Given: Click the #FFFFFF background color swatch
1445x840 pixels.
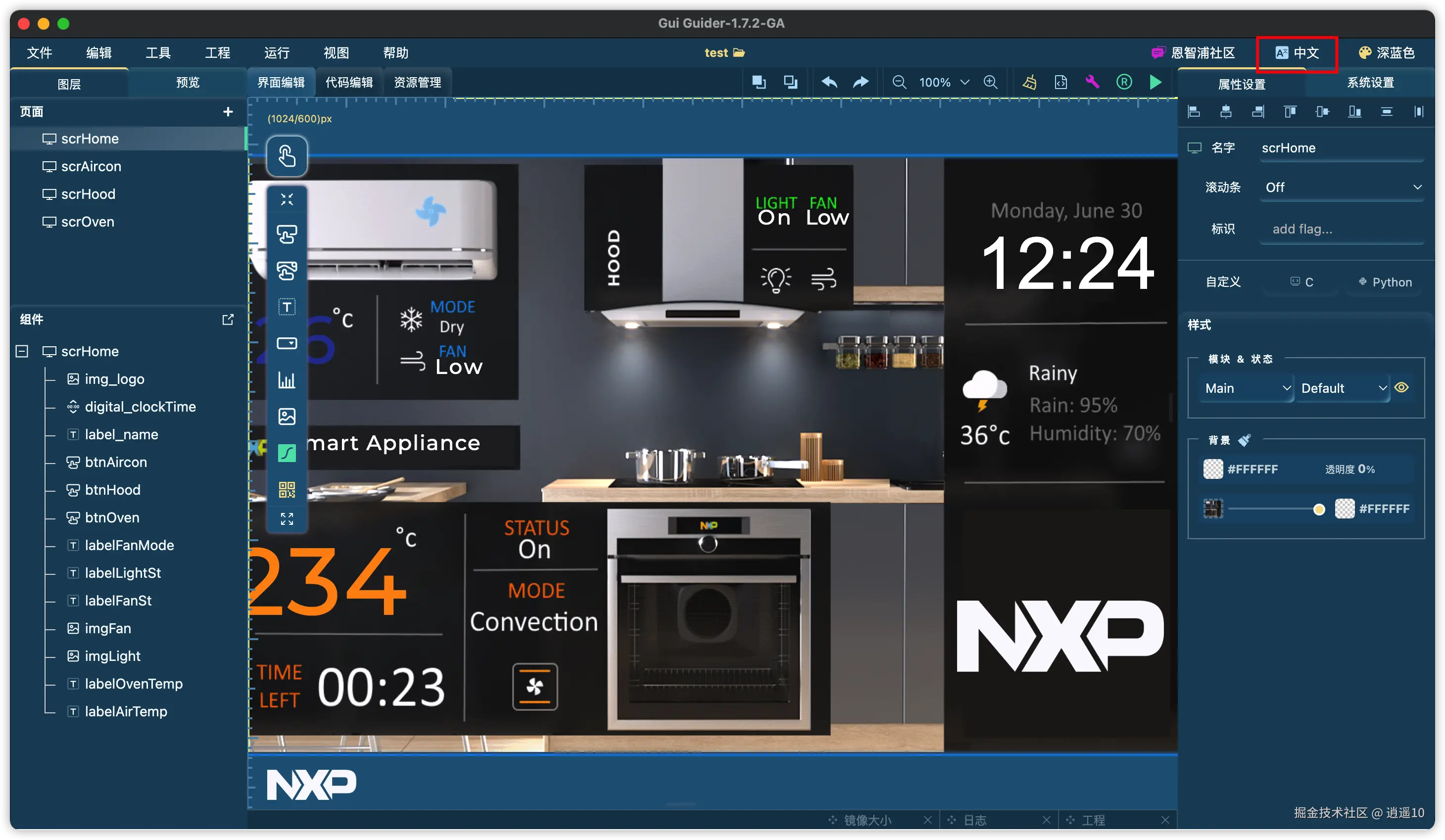Looking at the screenshot, I should point(1213,469).
